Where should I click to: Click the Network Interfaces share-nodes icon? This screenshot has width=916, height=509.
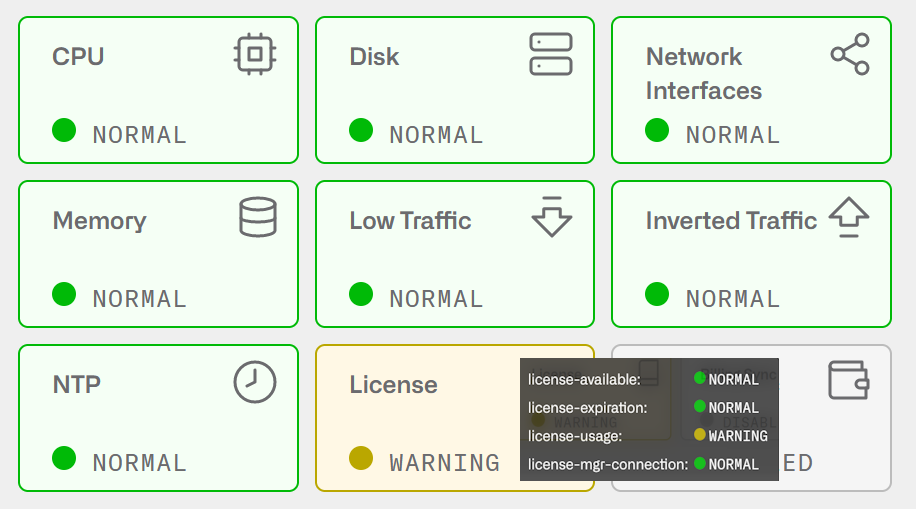pos(850,54)
